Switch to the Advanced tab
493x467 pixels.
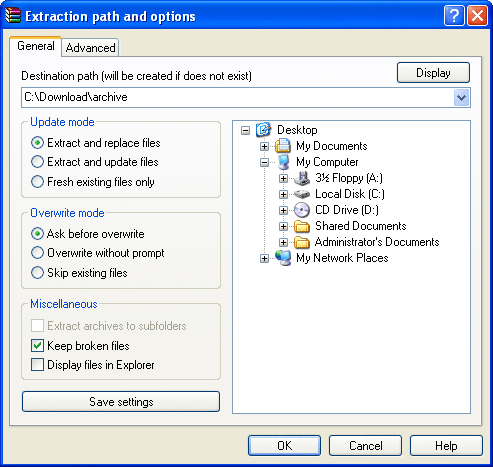pyautogui.click(x=90, y=48)
